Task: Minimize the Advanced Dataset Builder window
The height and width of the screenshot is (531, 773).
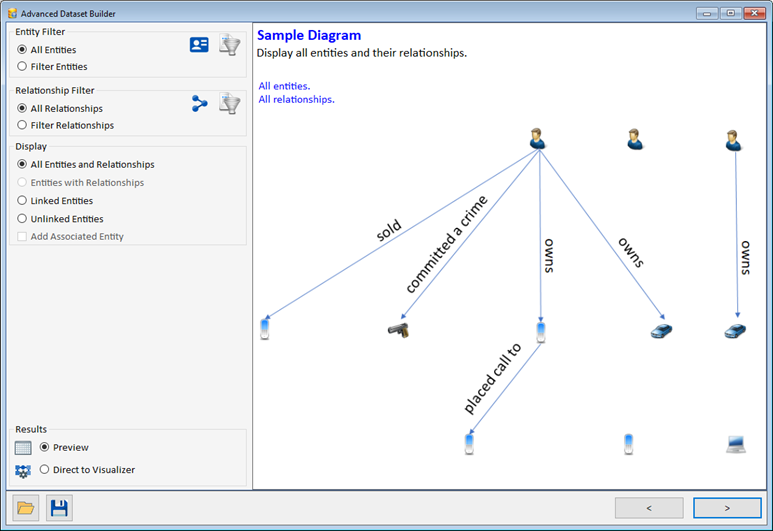Action: (707, 13)
